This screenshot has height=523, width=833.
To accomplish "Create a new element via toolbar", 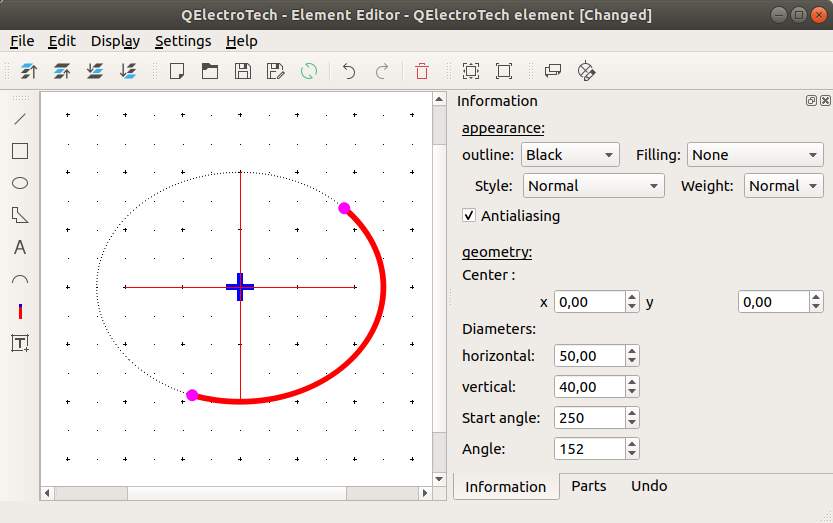I will click(177, 71).
